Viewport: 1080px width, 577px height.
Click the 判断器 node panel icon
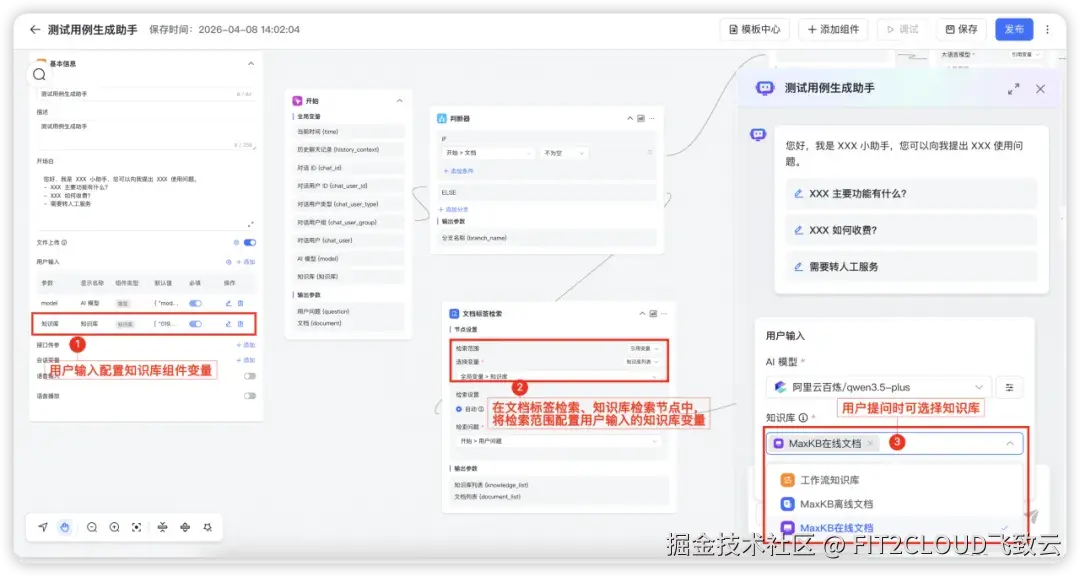pyautogui.click(x=641, y=118)
